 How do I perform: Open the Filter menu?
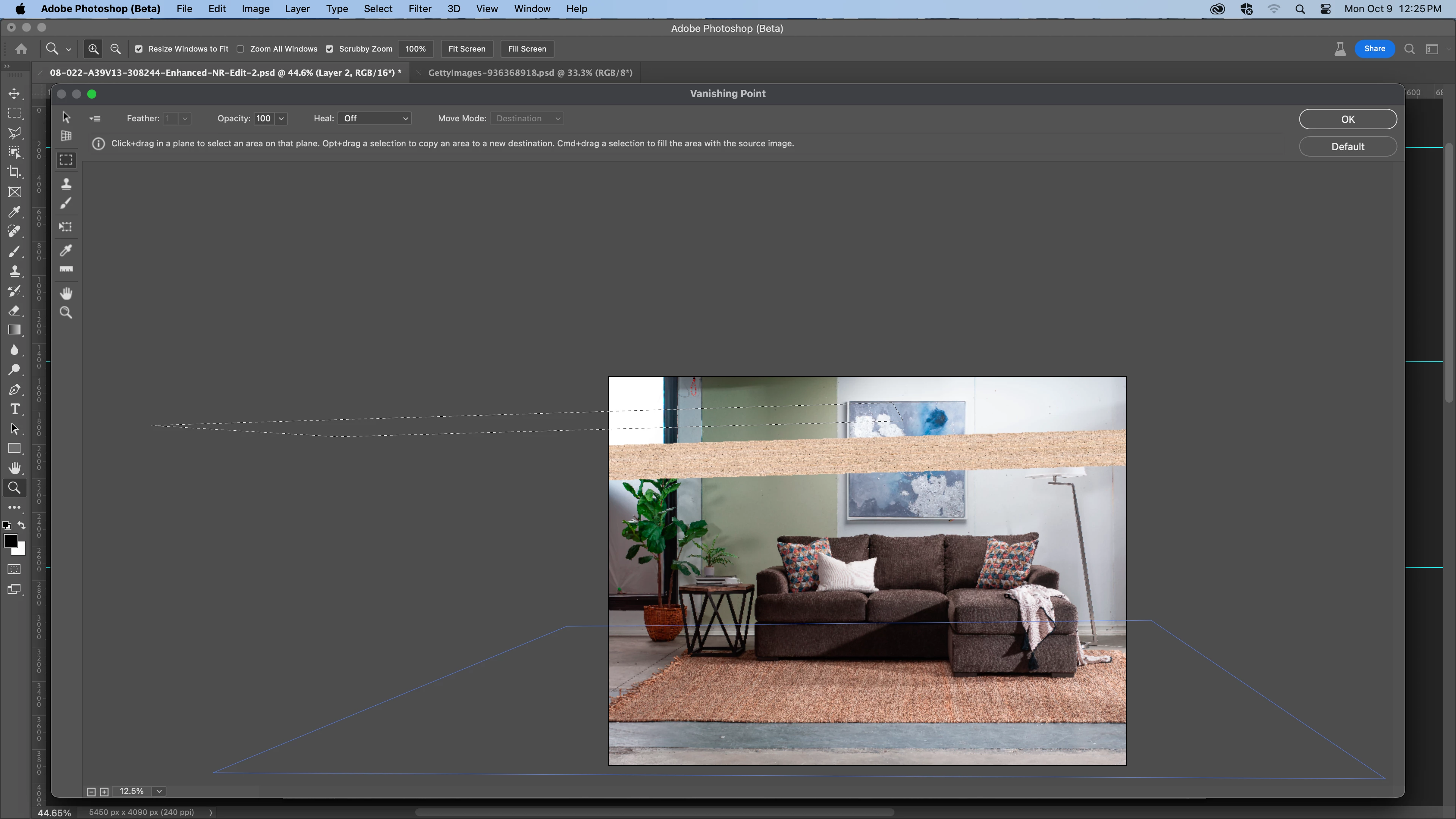[419, 9]
